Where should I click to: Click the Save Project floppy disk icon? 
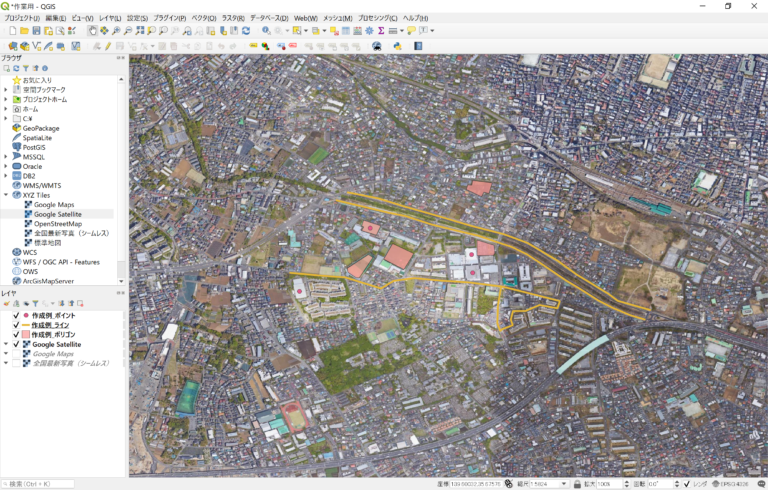pyautogui.click(x=36, y=31)
